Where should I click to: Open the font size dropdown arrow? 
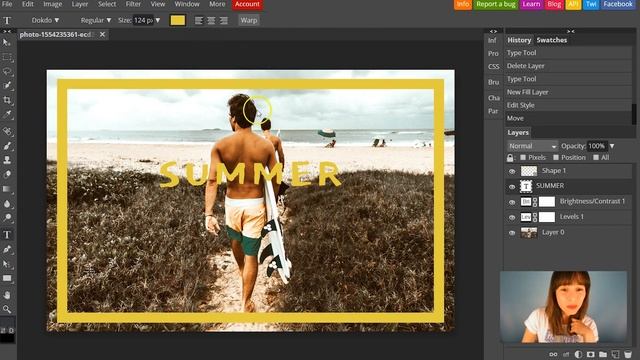(158, 20)
